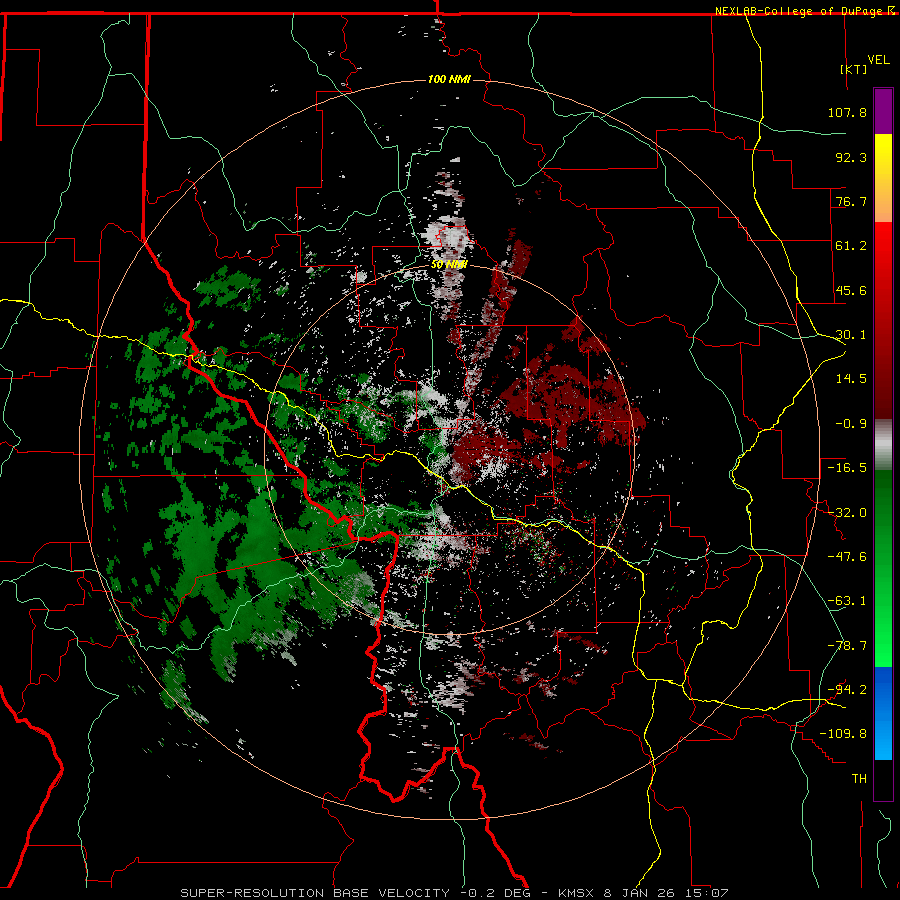Select the 61.2 value on velocity scale
900x900 pixels.
coord(851,246)
